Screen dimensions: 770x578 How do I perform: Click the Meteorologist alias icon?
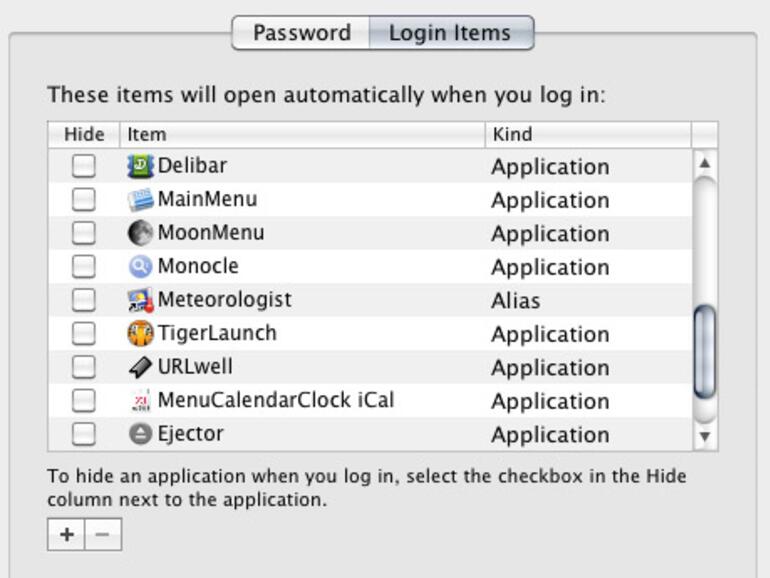pyautogui.click(x=141, y=300)
